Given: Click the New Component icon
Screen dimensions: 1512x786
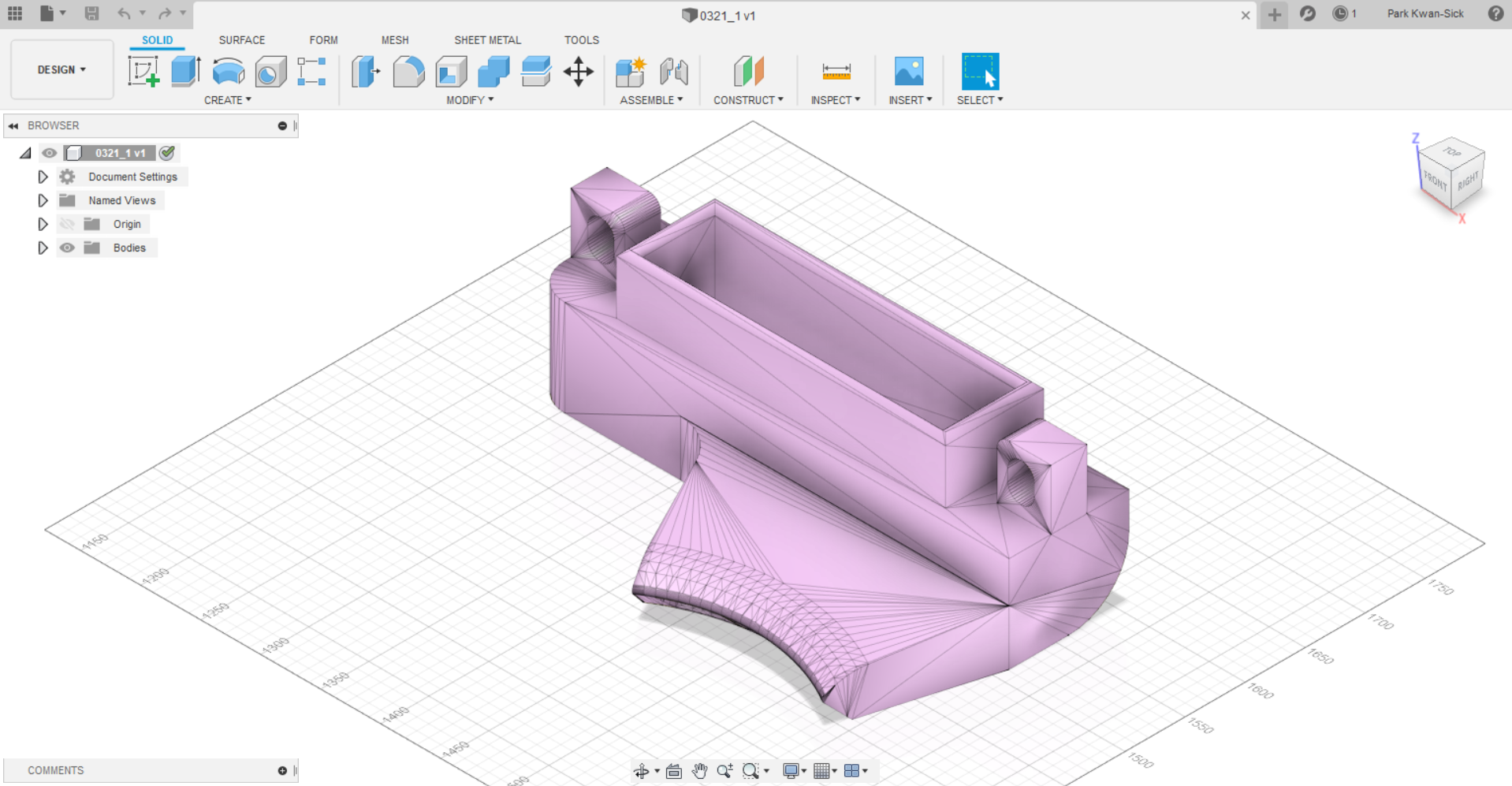Looking at the screenshot, I should [x=631, y=72].
